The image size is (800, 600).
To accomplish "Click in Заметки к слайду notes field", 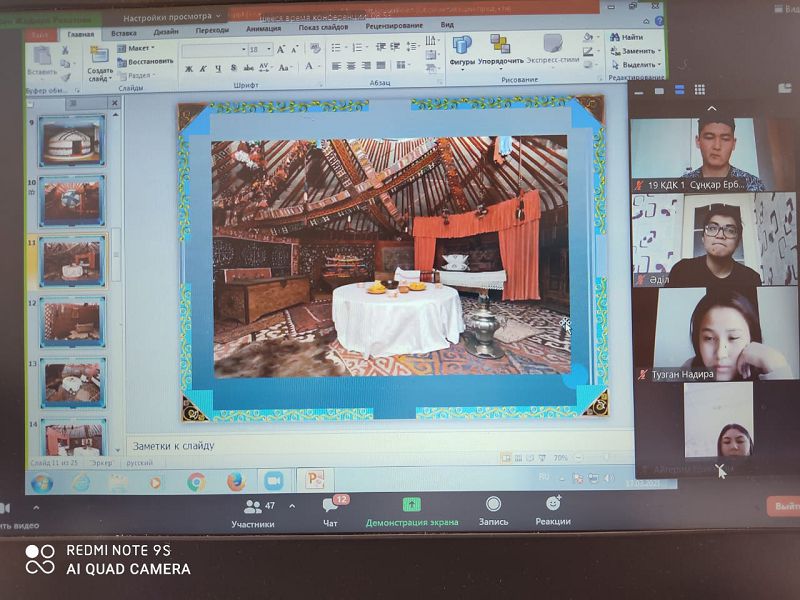I will pos(378,446).
